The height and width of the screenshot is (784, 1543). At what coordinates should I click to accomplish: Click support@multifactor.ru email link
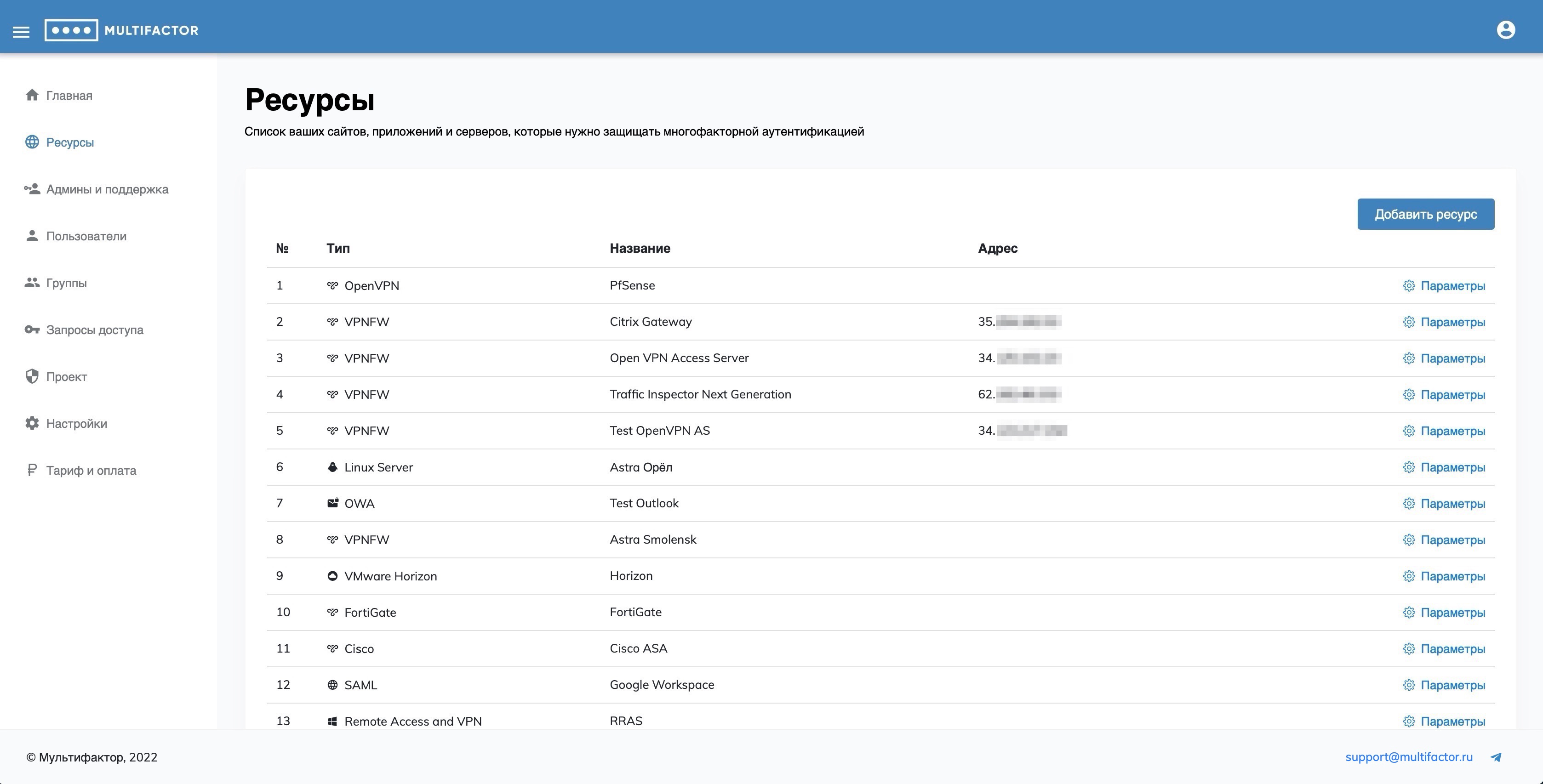[1408, 757]
